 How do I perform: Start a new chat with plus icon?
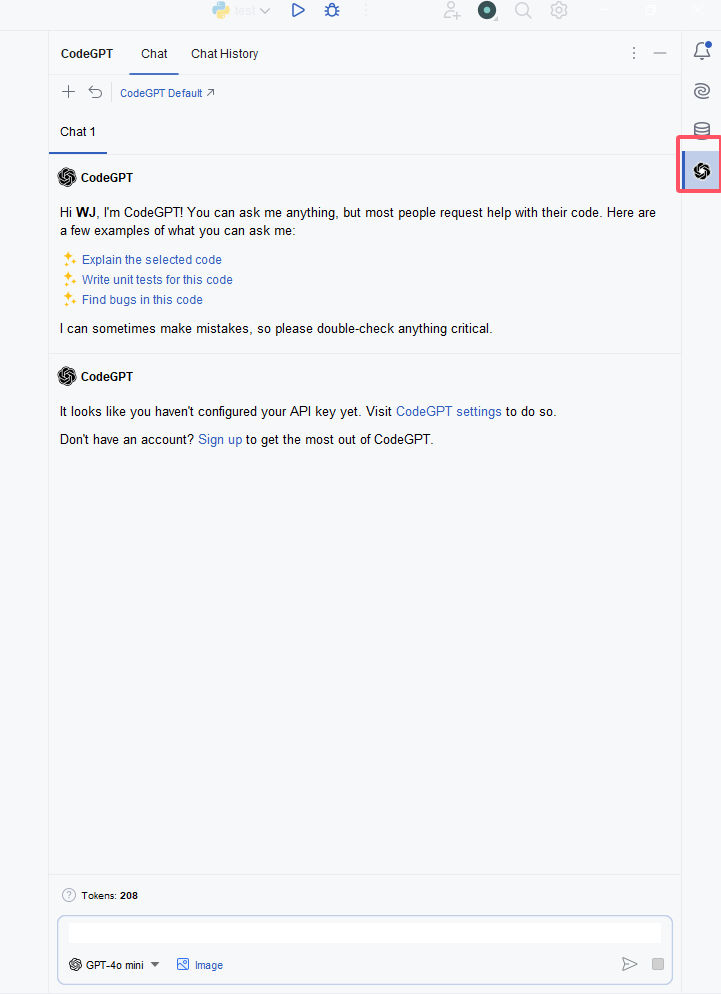click(x=68, y=92)
